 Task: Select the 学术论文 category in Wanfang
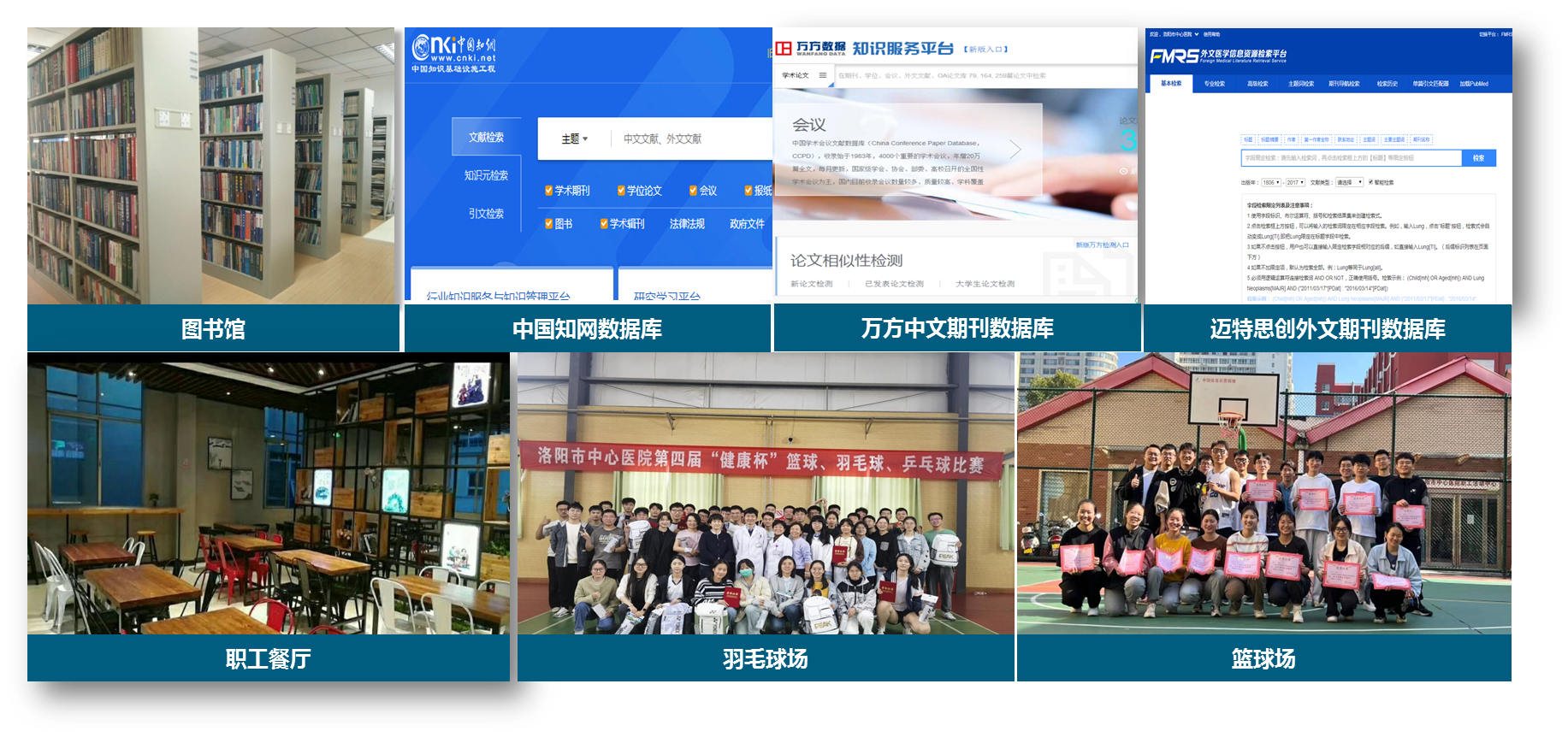pyautogui.click(x=795, y=75)
